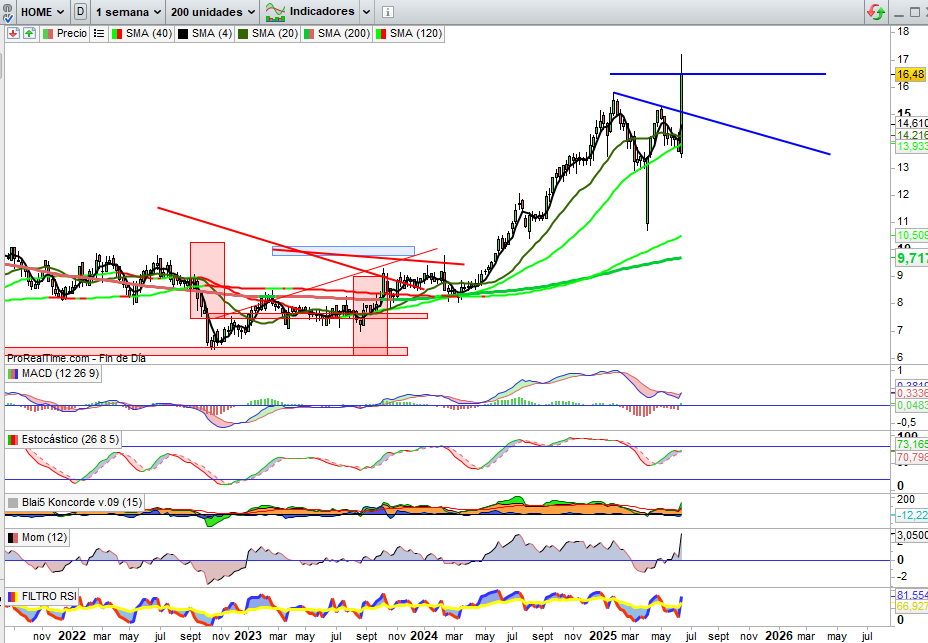
Task: Click the 81,554 FILTRO RSI value
Action: (912, 595)
